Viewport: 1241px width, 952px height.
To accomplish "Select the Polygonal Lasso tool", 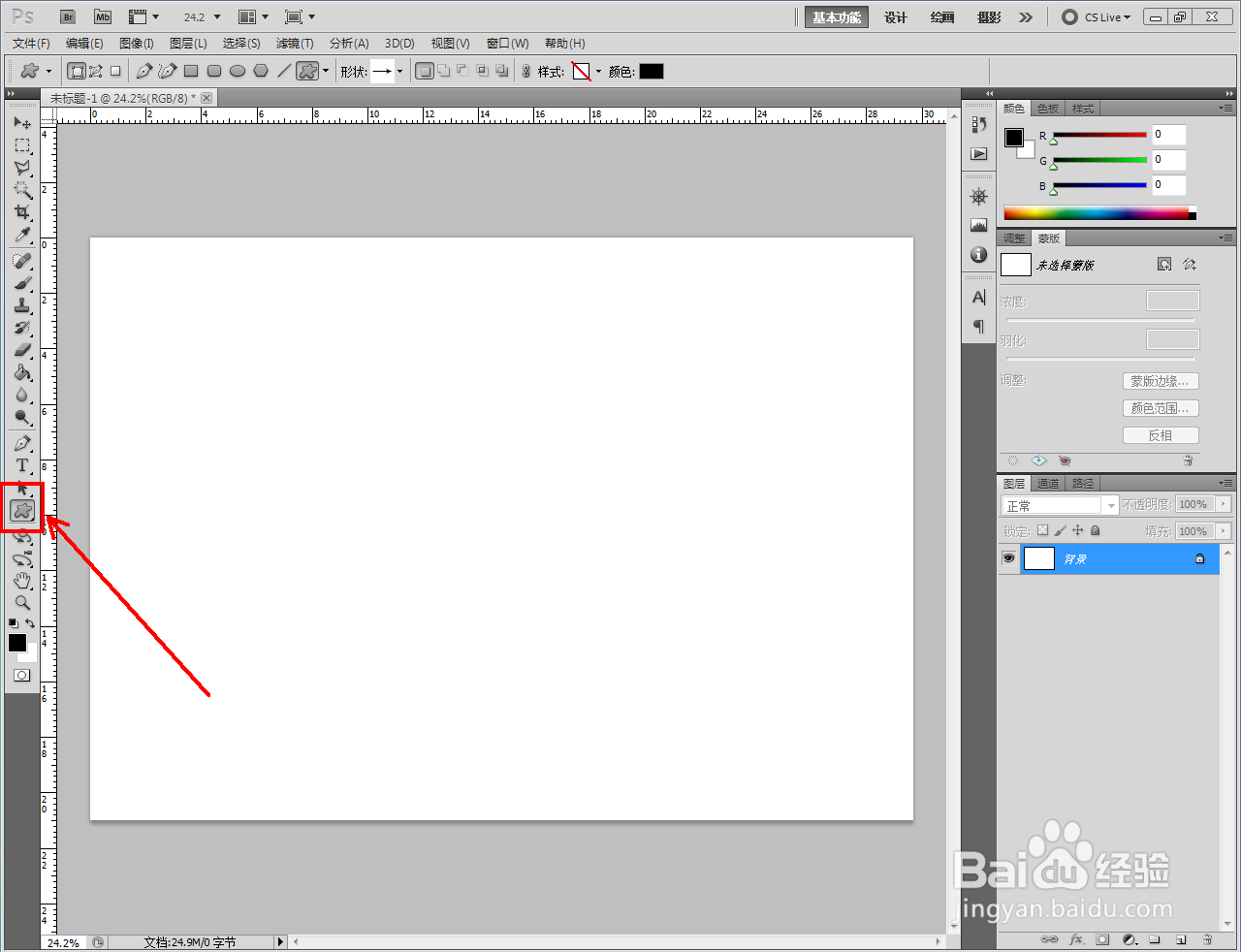I will (22, 168).
